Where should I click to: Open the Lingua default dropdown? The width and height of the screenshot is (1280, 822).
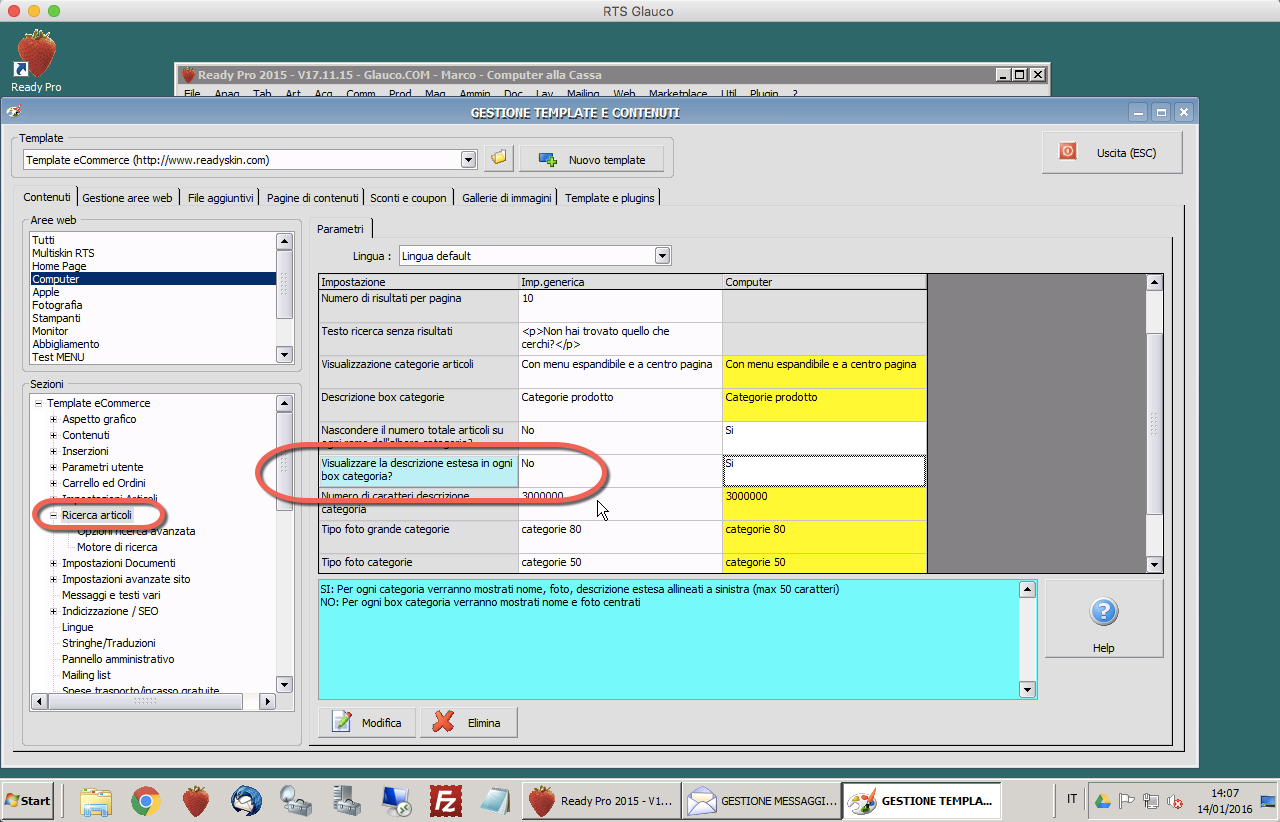662,256
